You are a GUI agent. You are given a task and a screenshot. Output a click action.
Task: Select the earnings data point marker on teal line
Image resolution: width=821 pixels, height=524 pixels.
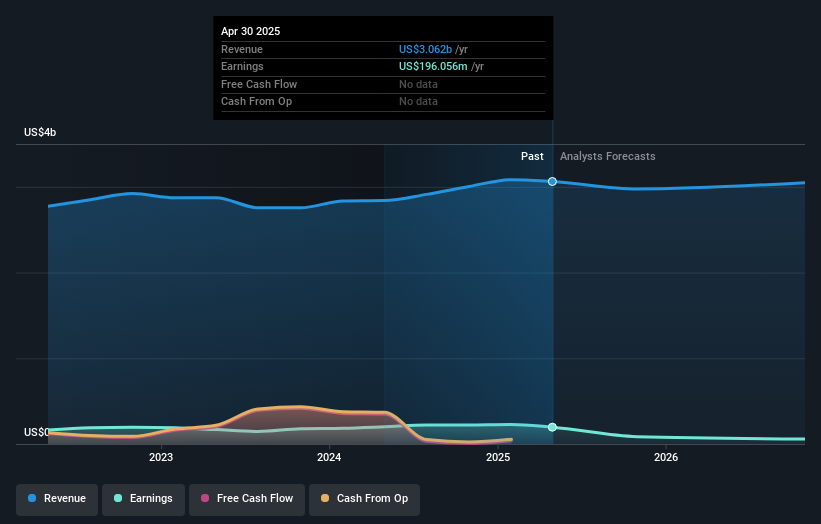[x=552, y=427]
